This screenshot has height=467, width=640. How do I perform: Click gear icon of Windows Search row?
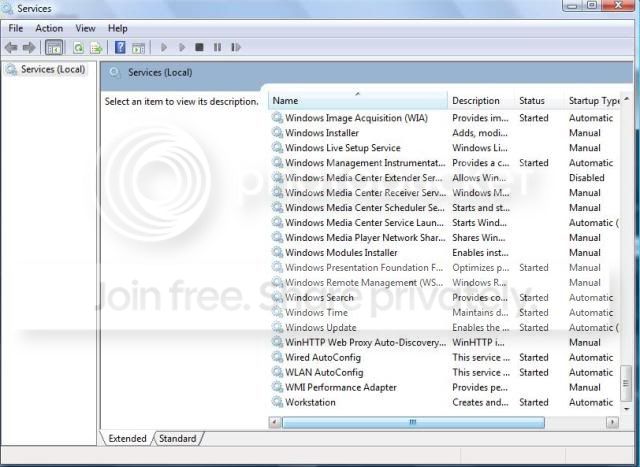pos(277,297)
